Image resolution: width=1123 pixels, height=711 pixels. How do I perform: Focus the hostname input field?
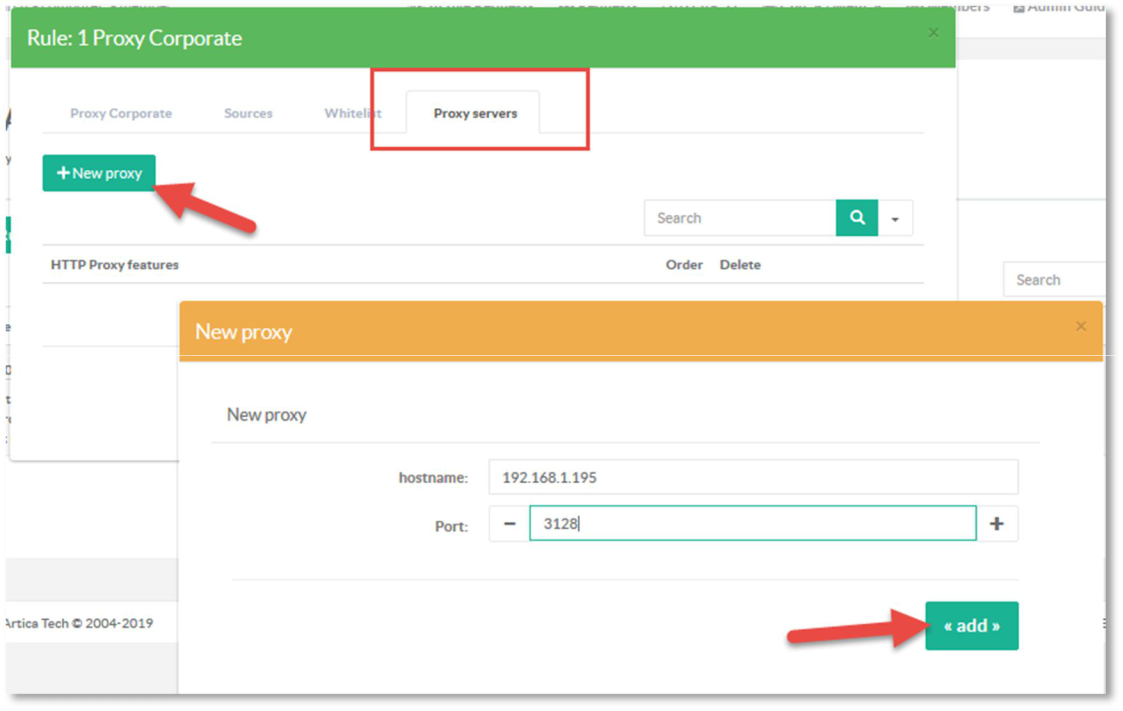[x=752, y=478]
